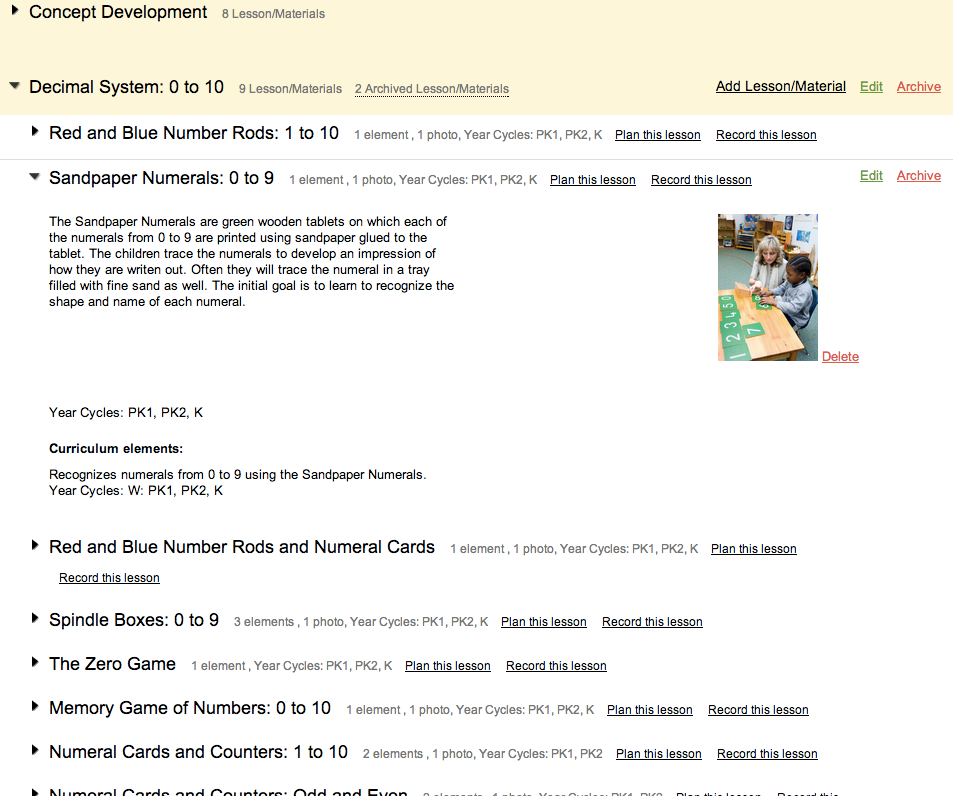The width and height of the screenshot is (953, 796).
Task: Open the Sandpaper Numerals classroom photo
Action: point(768,287)
